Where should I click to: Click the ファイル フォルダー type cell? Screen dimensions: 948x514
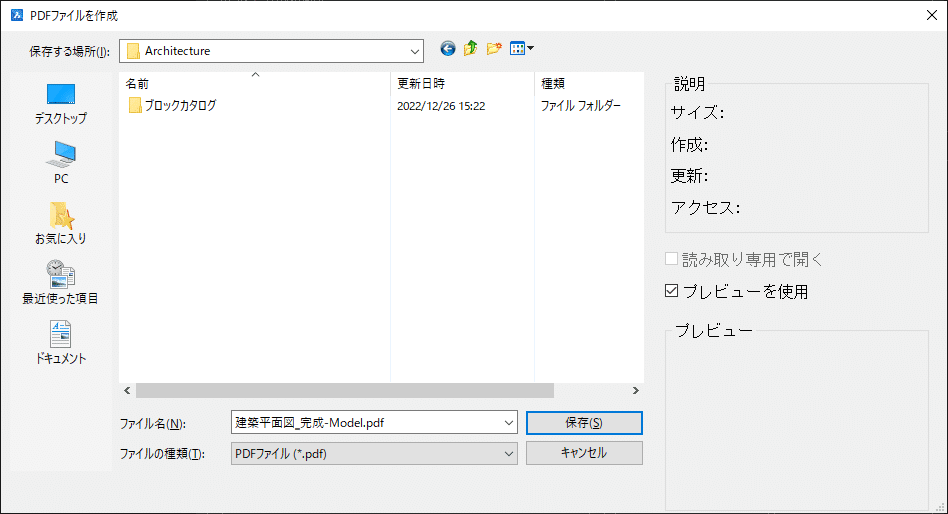[x=580, y=106]
